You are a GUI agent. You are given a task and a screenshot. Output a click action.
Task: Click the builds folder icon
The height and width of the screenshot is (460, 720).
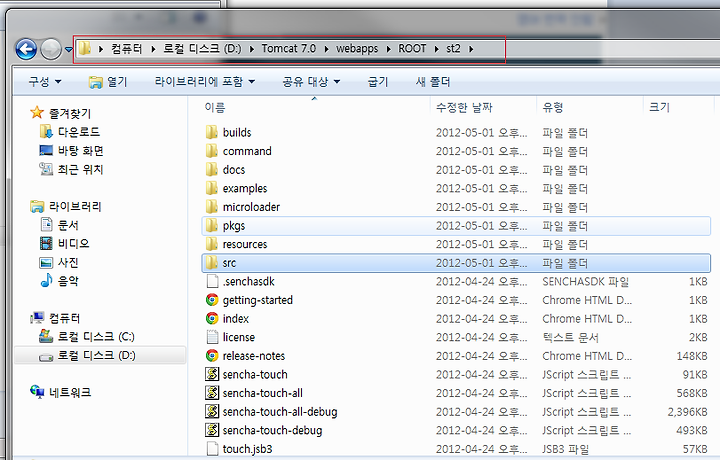coord(211,132)
